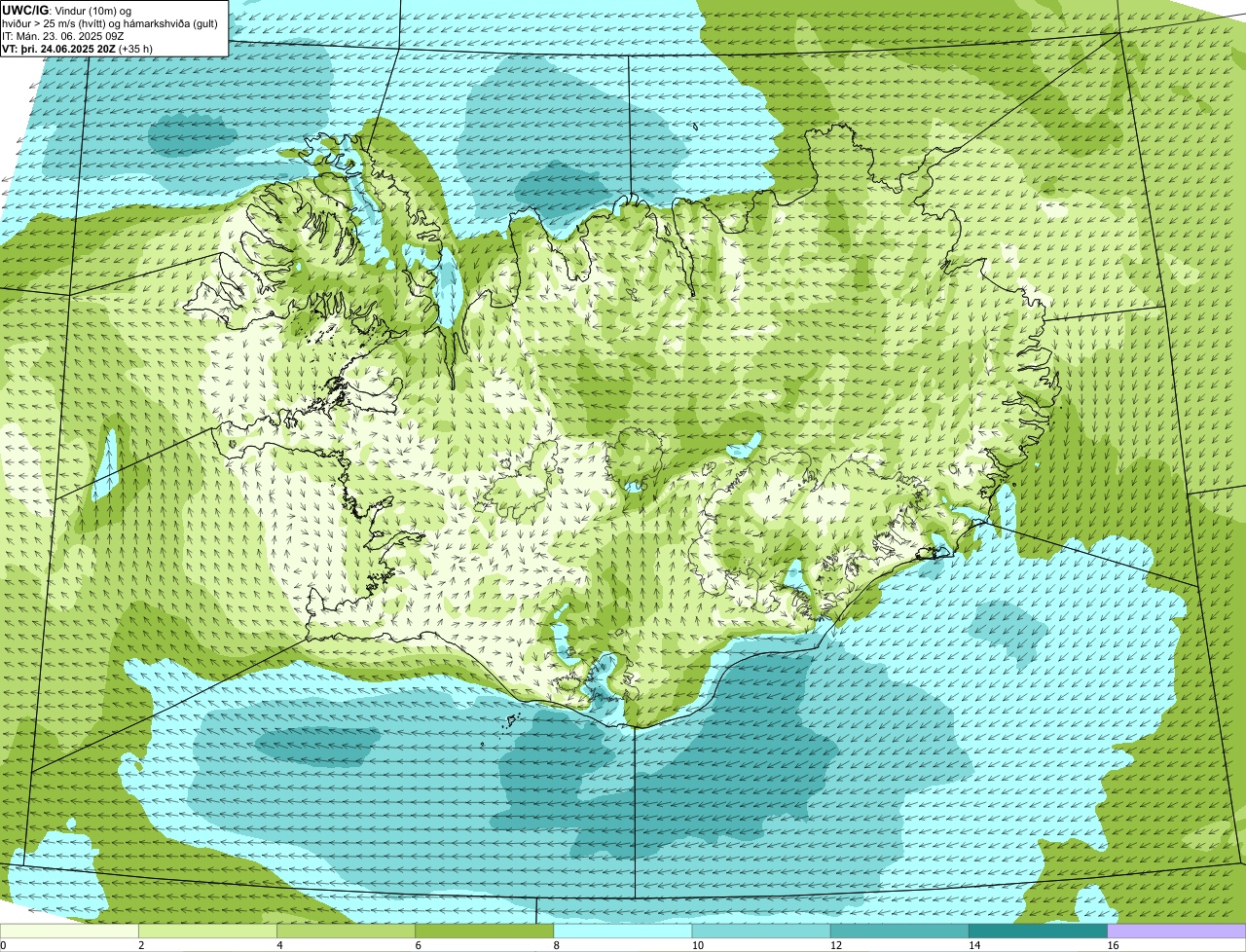The width and height of the screenshot is (1246, 952).
Task: Click the light cyan 8–10 legend swatch
Action: pyautogui.click(x=623, y=932)
